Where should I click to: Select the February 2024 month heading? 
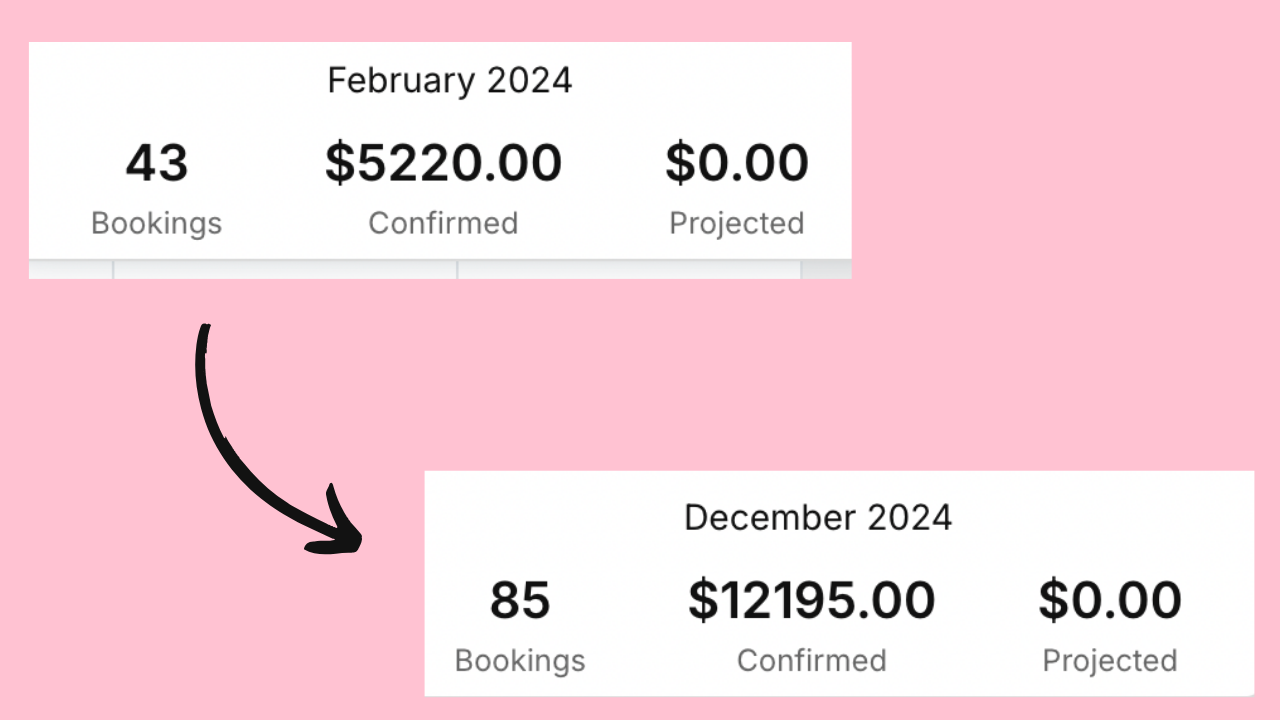click(450, 81)
